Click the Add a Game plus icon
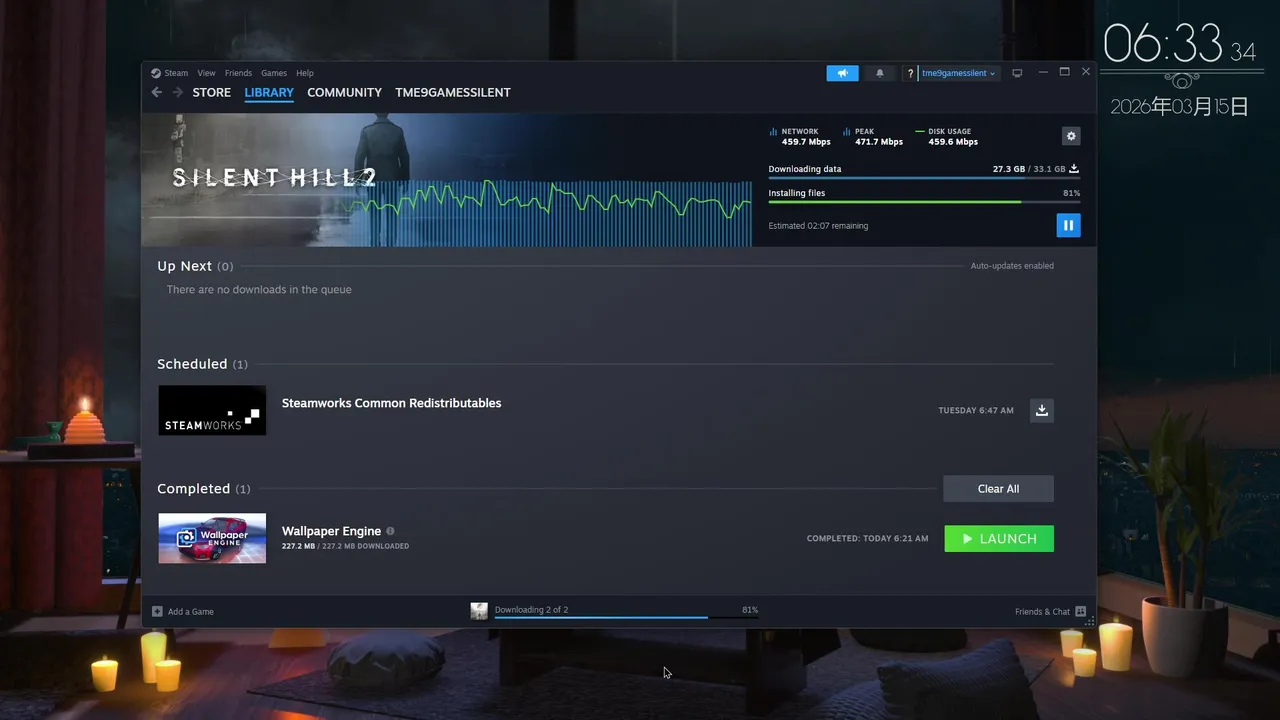This screenshot has height=720, width=1280. pos(157,611)
